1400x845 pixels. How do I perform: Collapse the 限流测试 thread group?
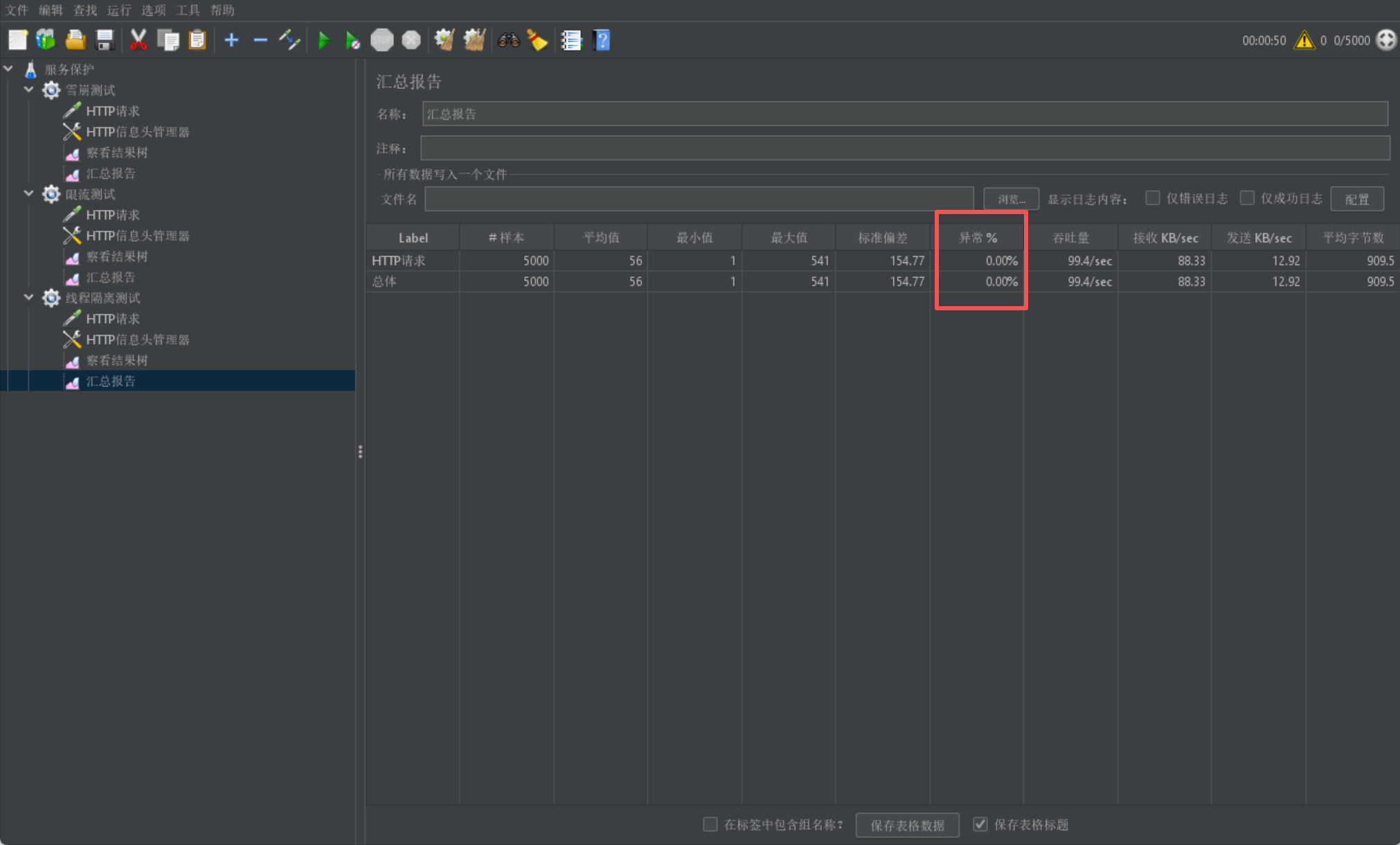click(28, 194)
